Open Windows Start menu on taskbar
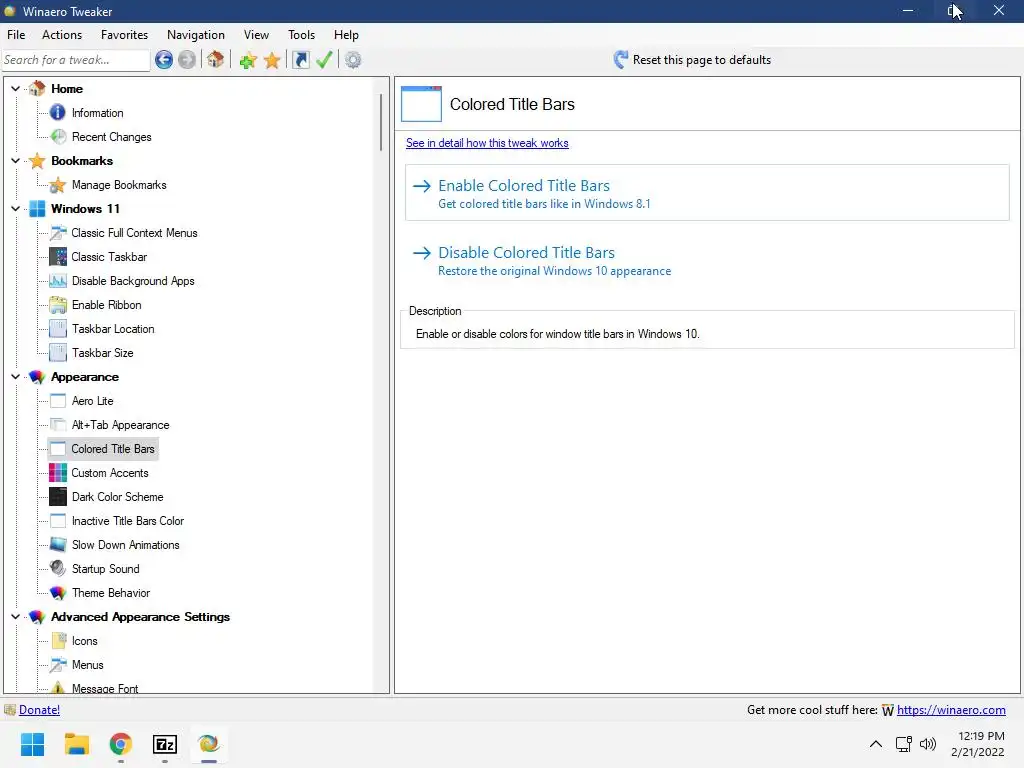This screenshot has width=1024, height=768. (33, 744)
